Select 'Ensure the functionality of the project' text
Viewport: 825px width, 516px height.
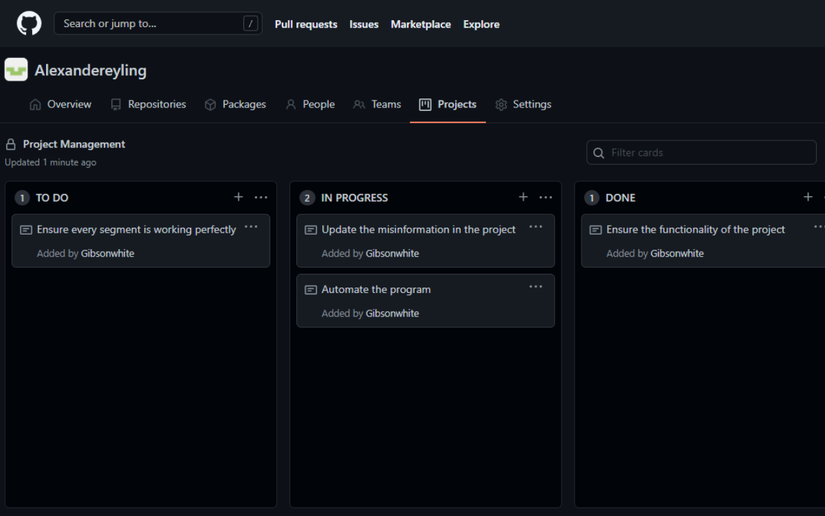pos(695,230)
